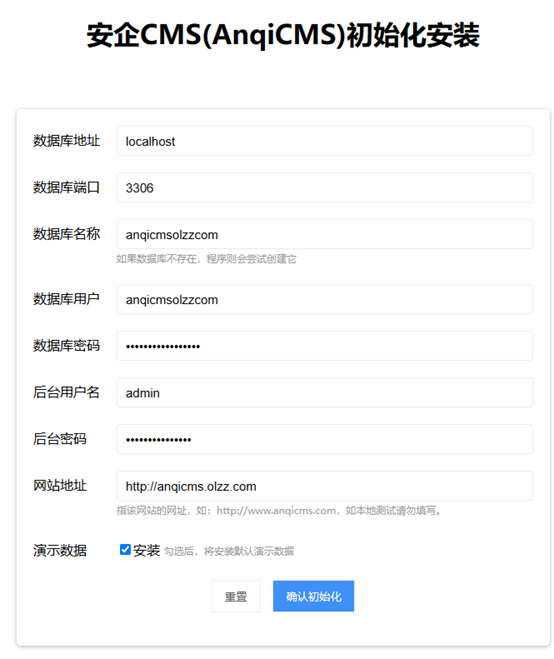Click the blue 确认初始化 button
554x659 pixels.
pos(314,596)
